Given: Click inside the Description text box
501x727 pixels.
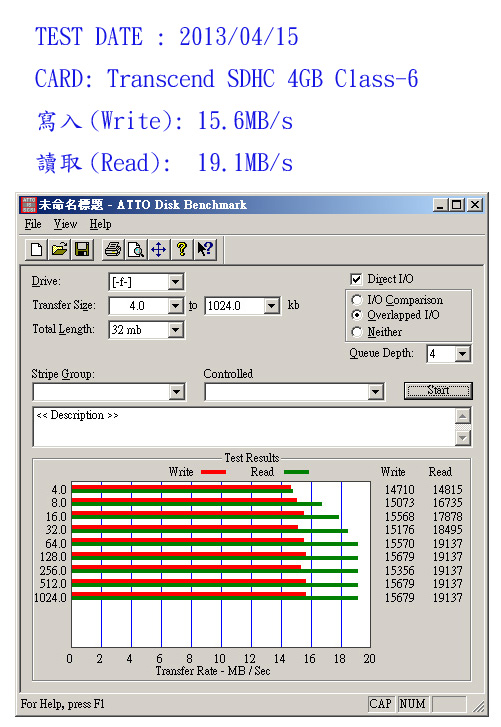Looking at the screenshot, I should tap(245, 427).
